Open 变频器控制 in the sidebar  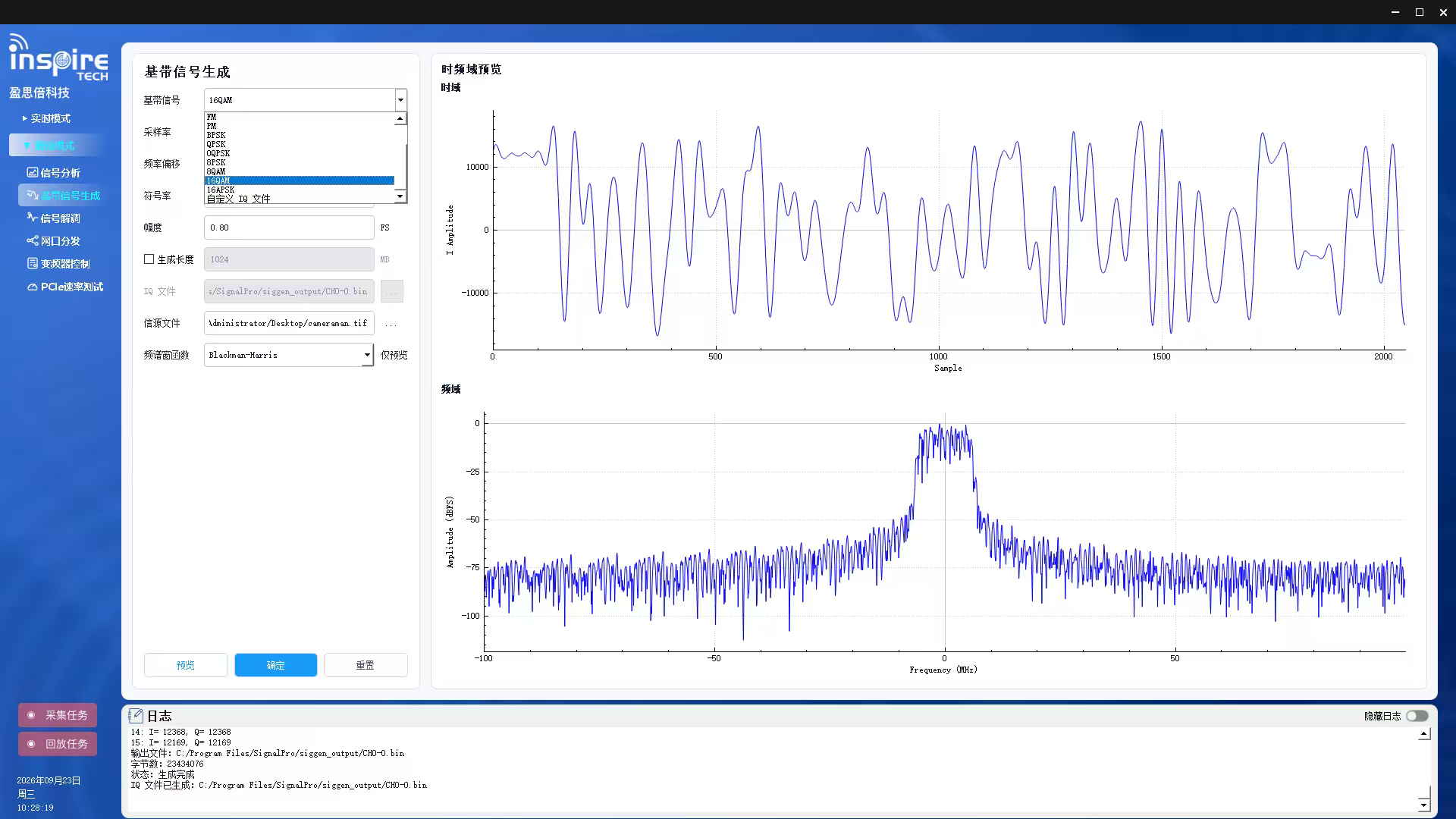tap(58, 264)
